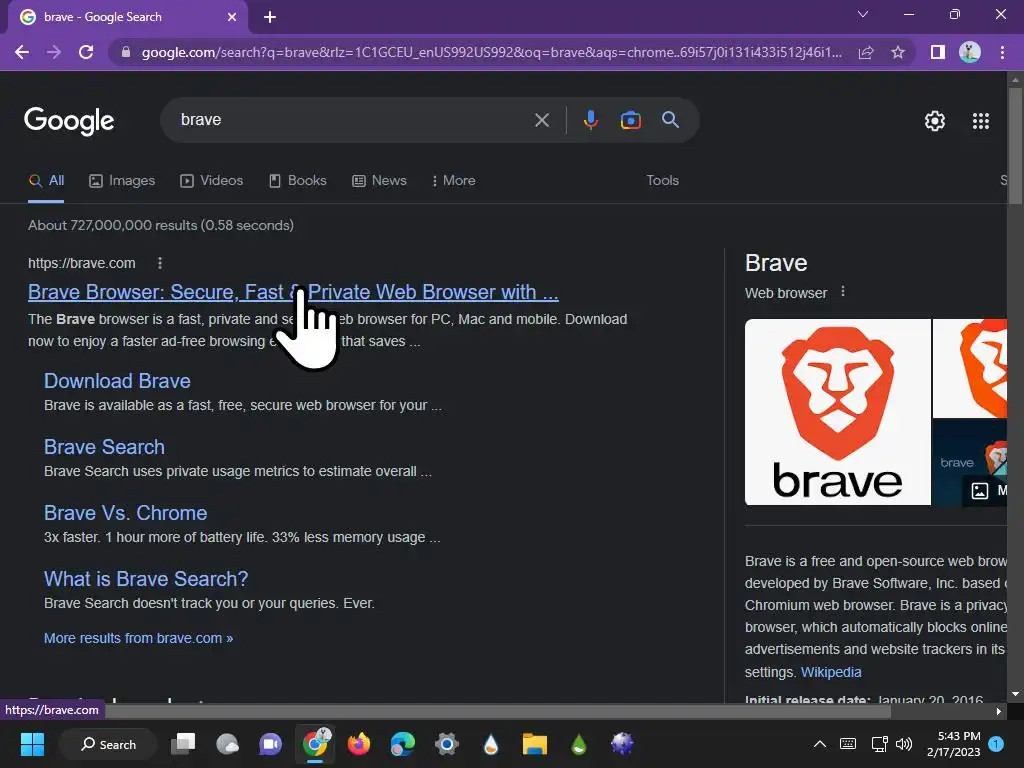Screen dimensions: 1024x768
Task: Go to the Google homepage logo
Action: pos(69,121)
